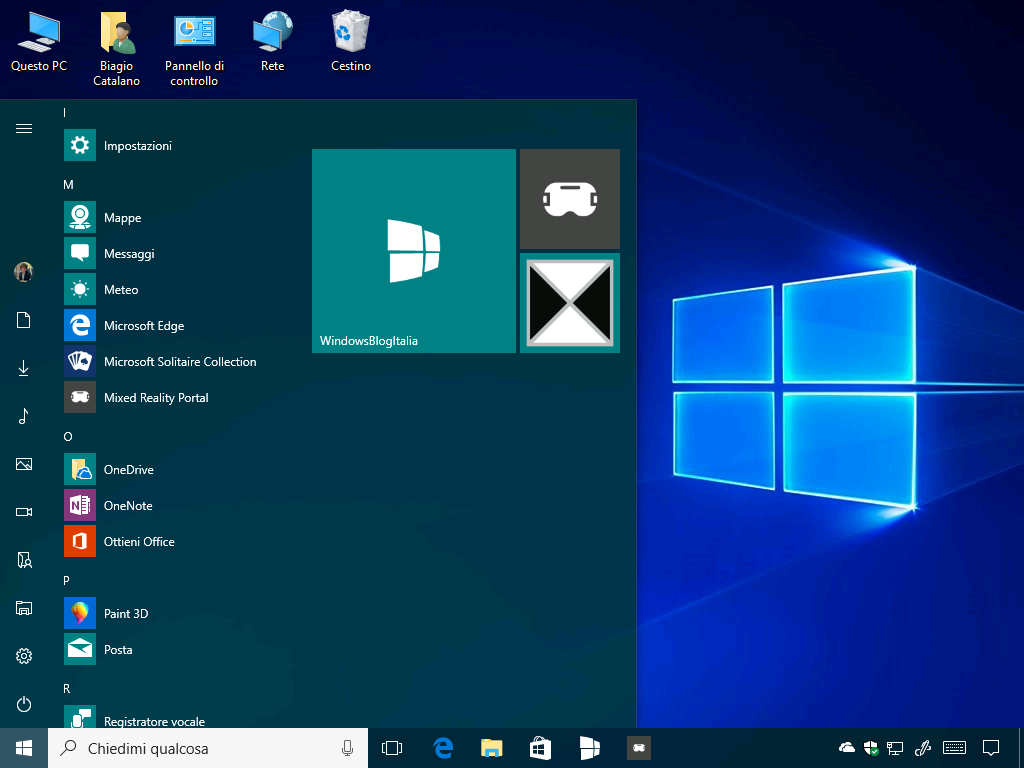Launch Mixed Reality Portal from the list
This screenshot has height=768, width=1024.
176,397
